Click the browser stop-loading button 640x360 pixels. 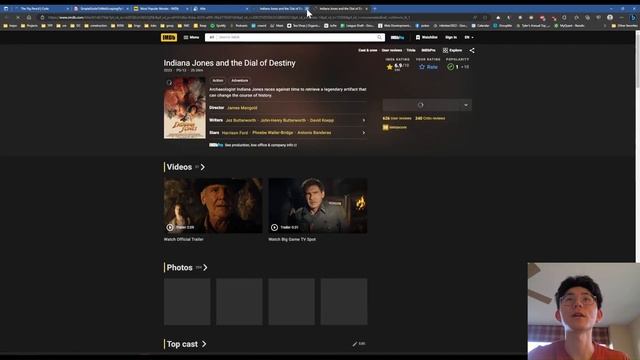18,18
